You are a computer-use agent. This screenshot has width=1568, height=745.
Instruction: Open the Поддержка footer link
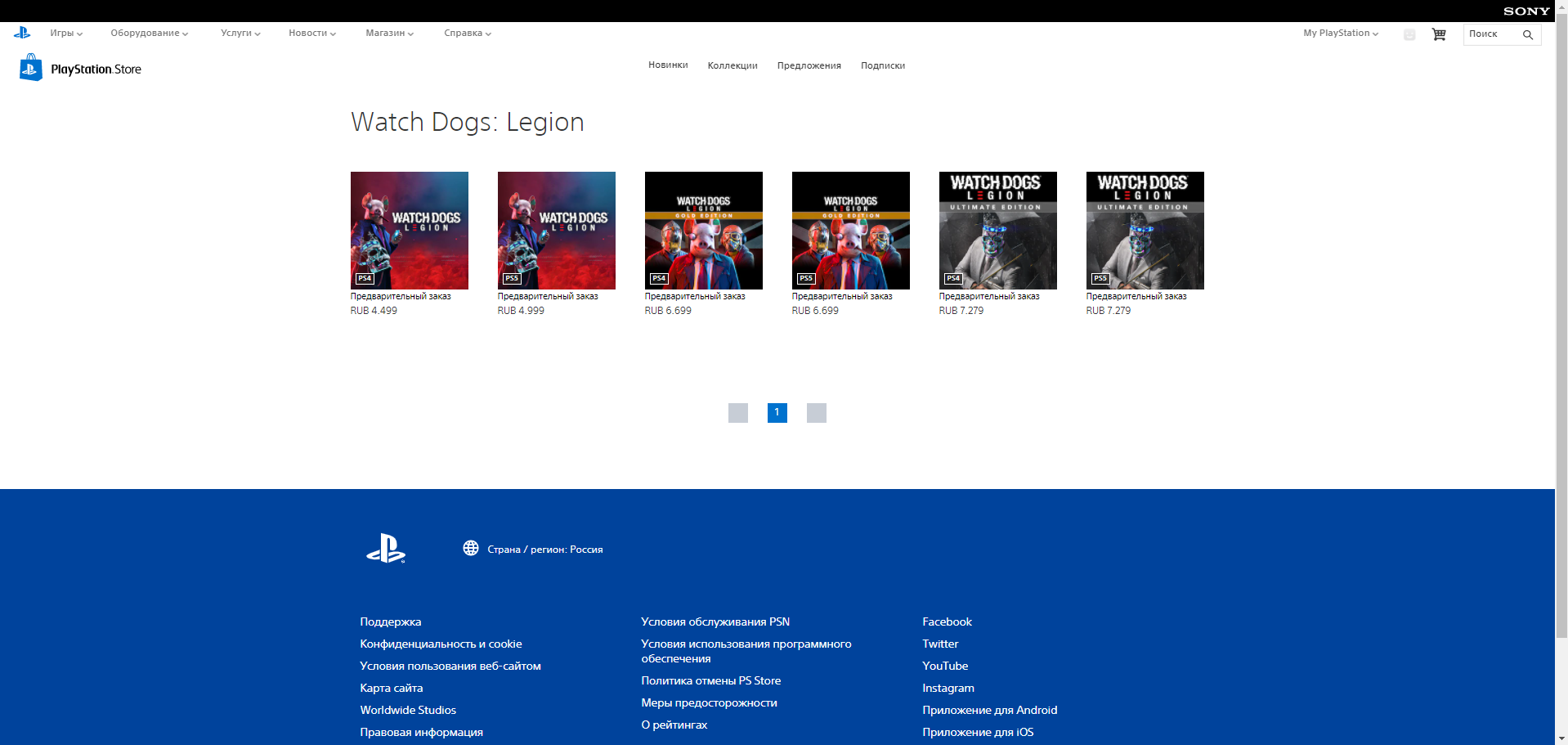click(391, 622)
